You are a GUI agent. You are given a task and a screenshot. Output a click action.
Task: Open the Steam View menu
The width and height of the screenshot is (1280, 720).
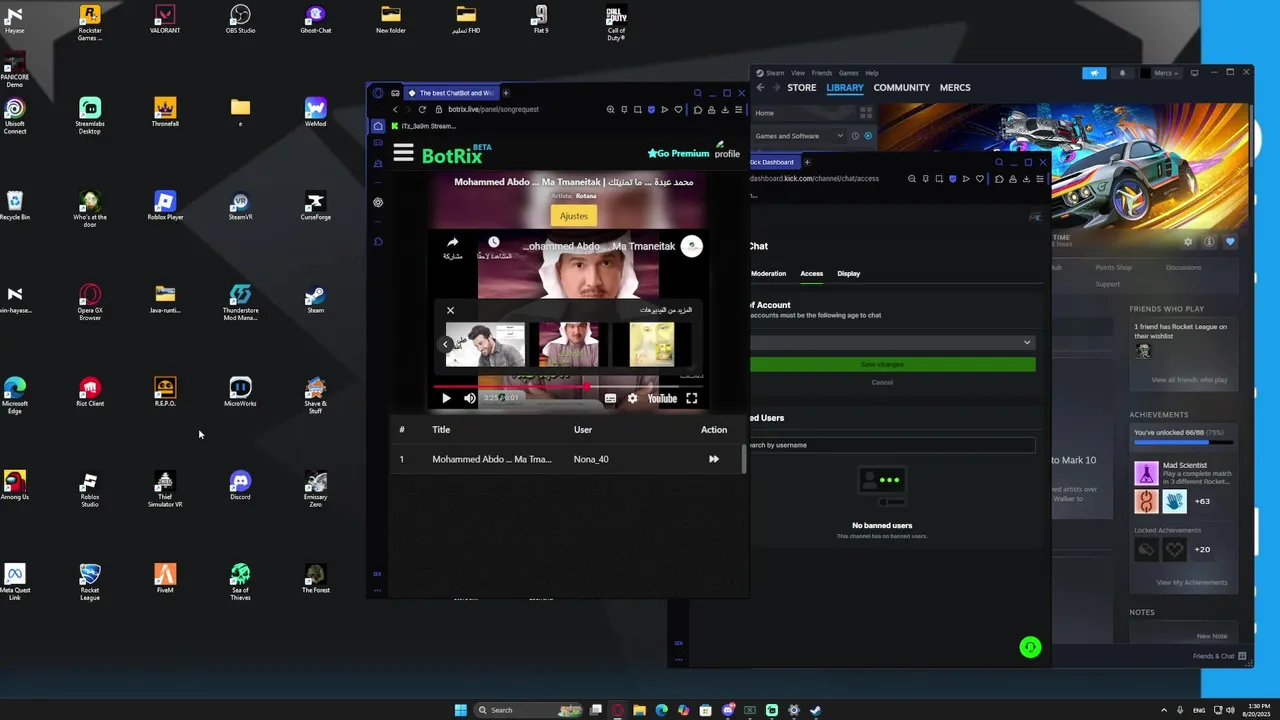(798, 73)
